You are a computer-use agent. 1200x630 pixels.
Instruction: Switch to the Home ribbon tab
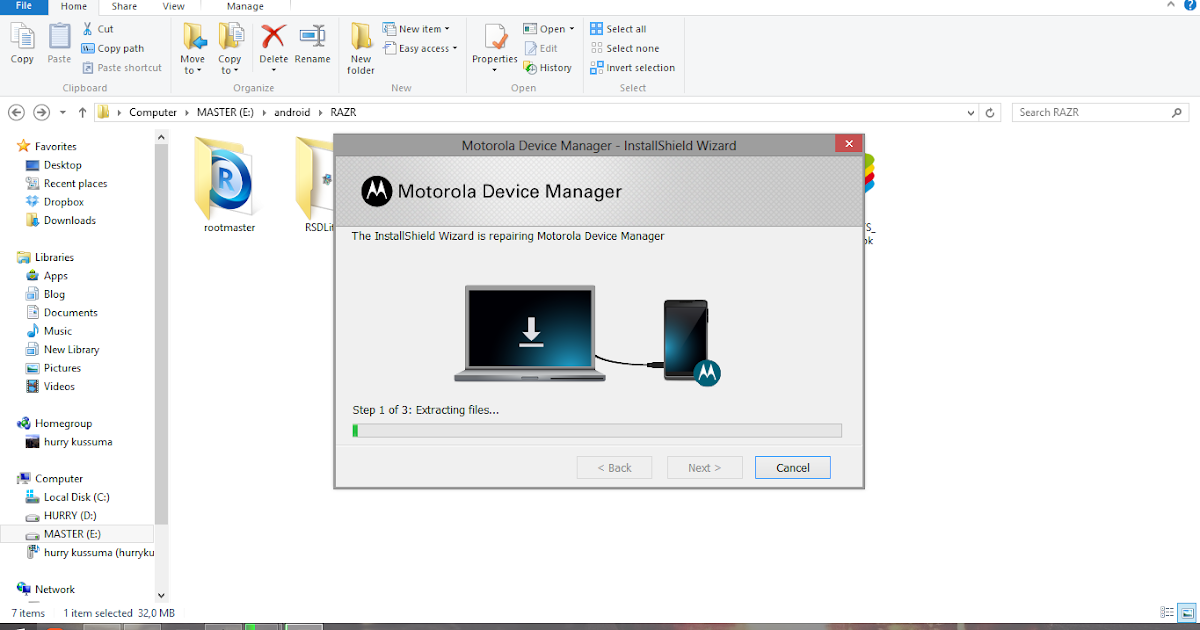(x=75, y=6)
